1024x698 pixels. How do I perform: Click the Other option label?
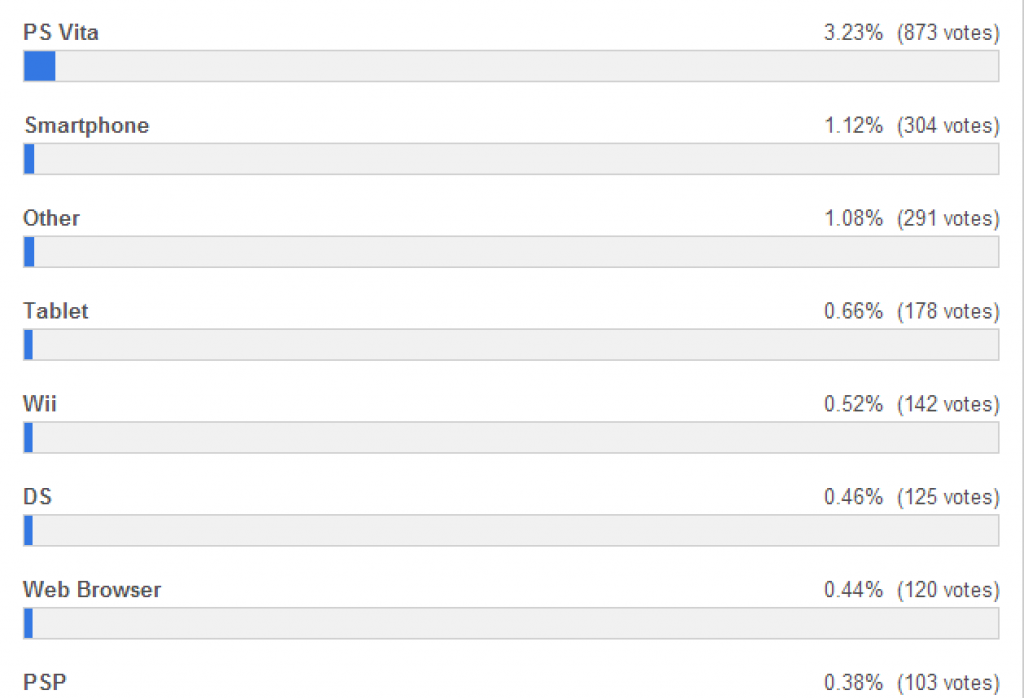pos(52,218)
